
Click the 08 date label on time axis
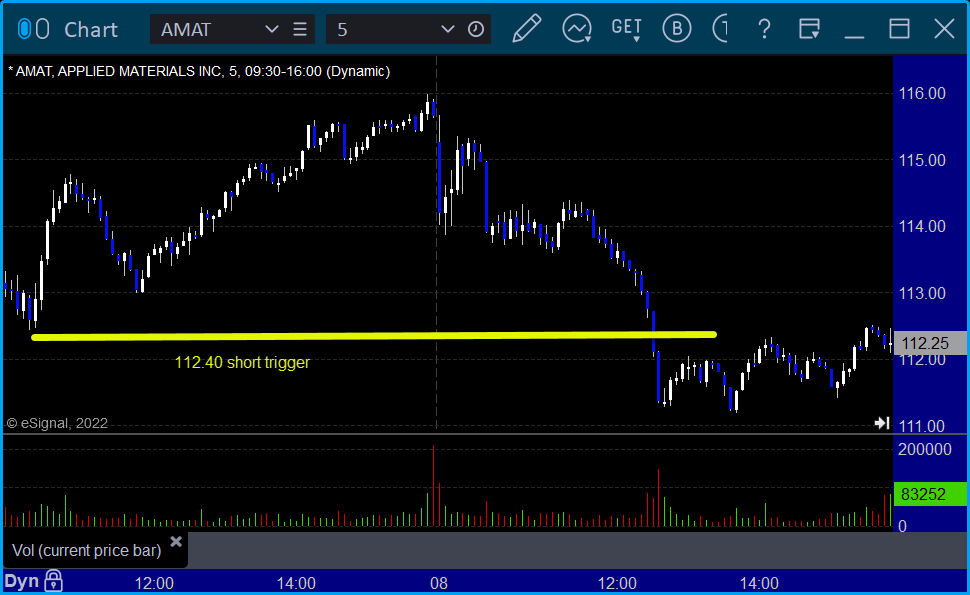pyautogui.click(x=439, y=583)
